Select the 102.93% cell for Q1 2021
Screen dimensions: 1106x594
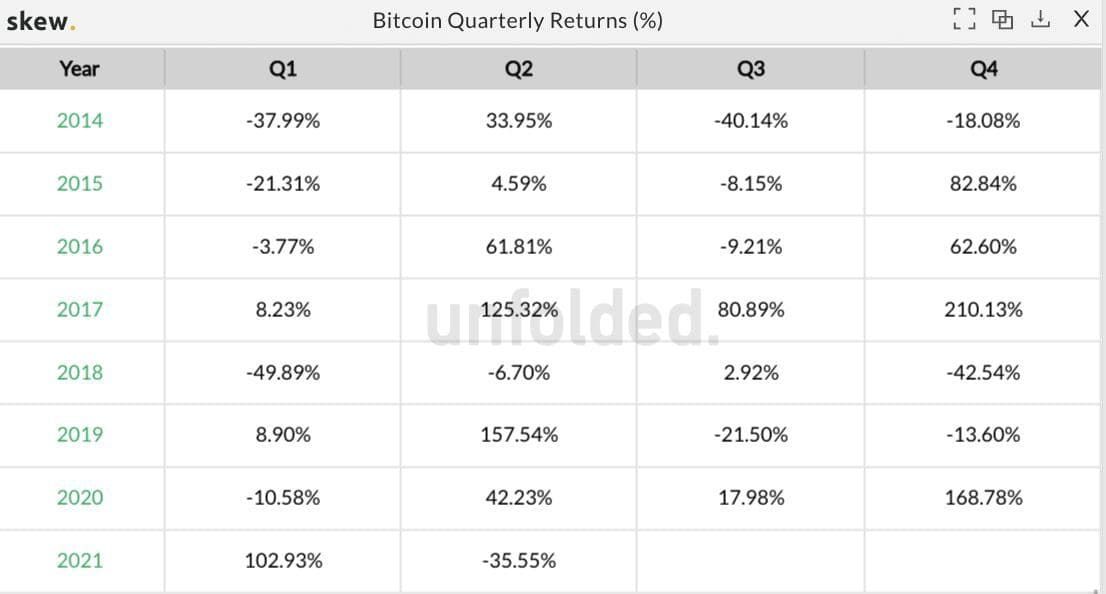(x=283, y=561)
